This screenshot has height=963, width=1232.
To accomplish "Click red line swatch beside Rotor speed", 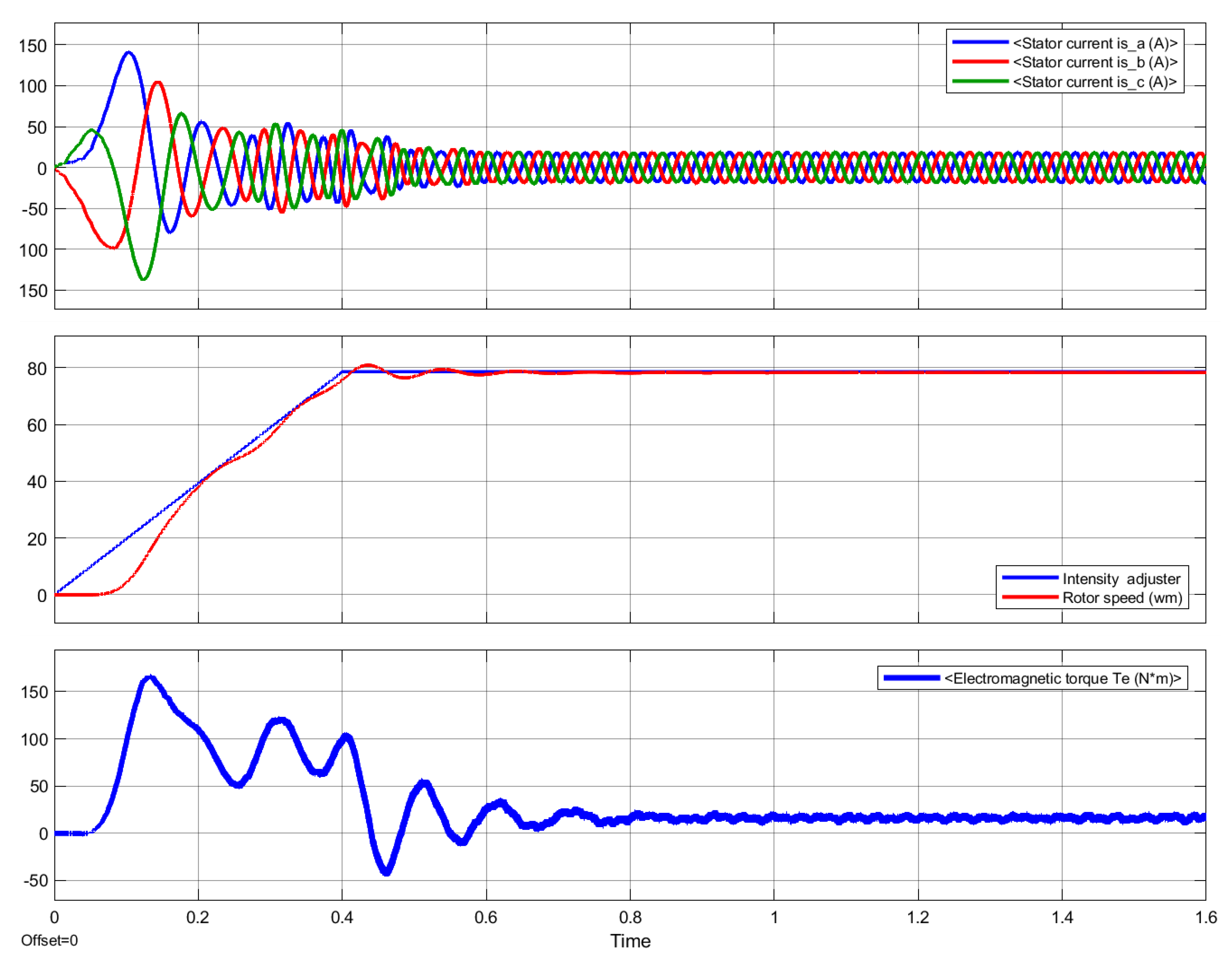I will pyautogui.click(x=1030, y=597).
